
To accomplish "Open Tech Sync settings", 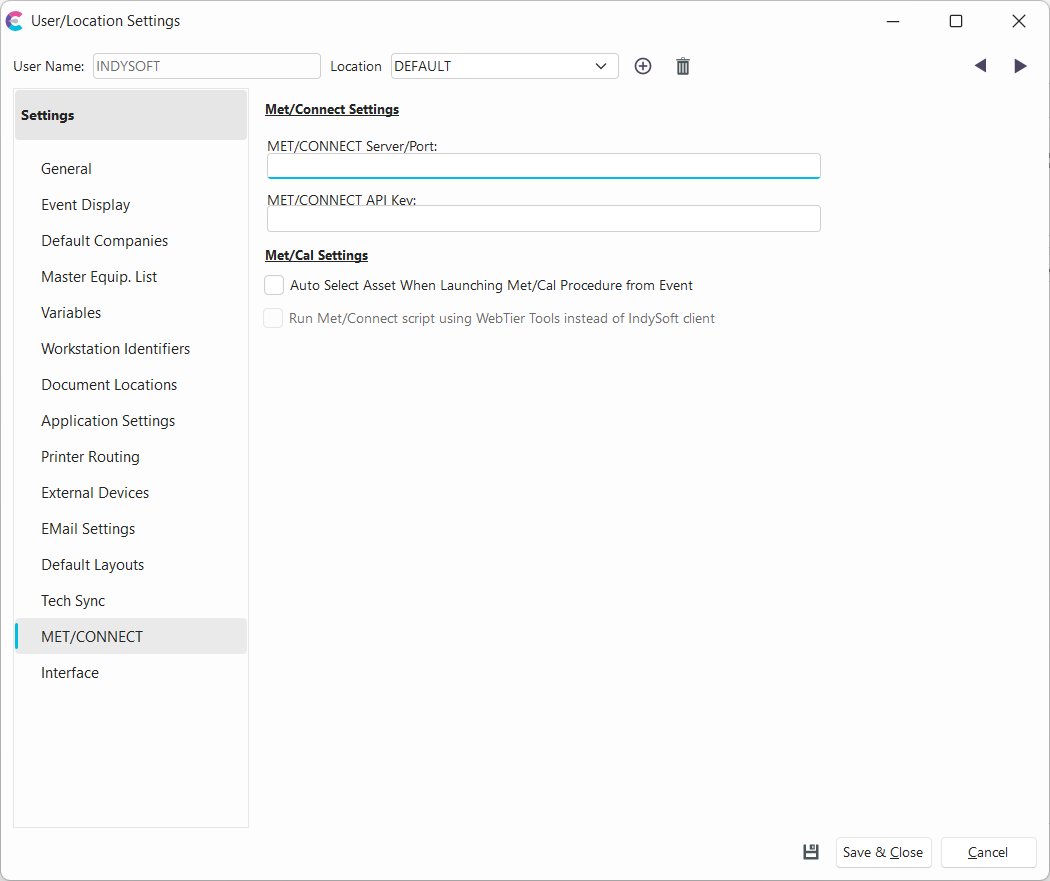I will [73, 601].
